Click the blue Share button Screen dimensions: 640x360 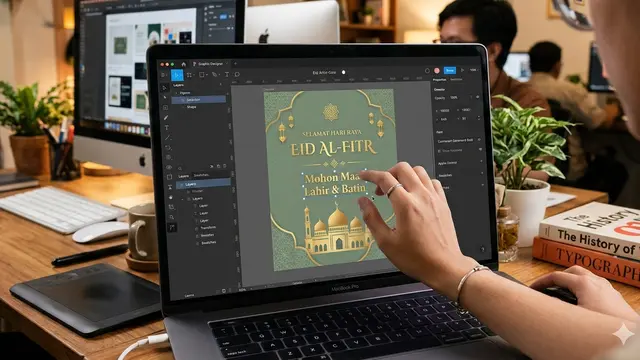pos(450,70)
